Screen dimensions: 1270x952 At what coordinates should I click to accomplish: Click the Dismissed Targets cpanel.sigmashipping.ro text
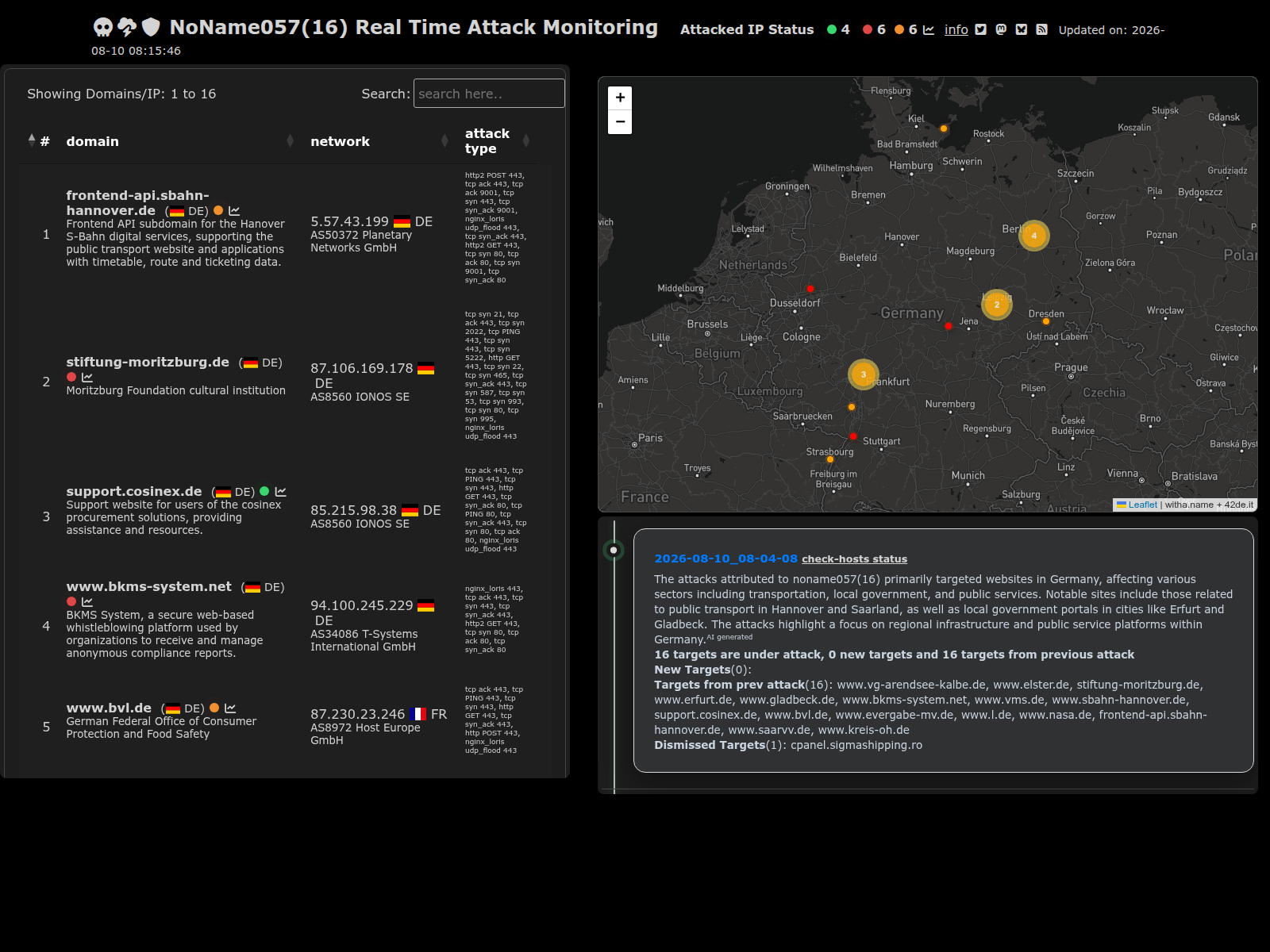[x=788, y=745]
